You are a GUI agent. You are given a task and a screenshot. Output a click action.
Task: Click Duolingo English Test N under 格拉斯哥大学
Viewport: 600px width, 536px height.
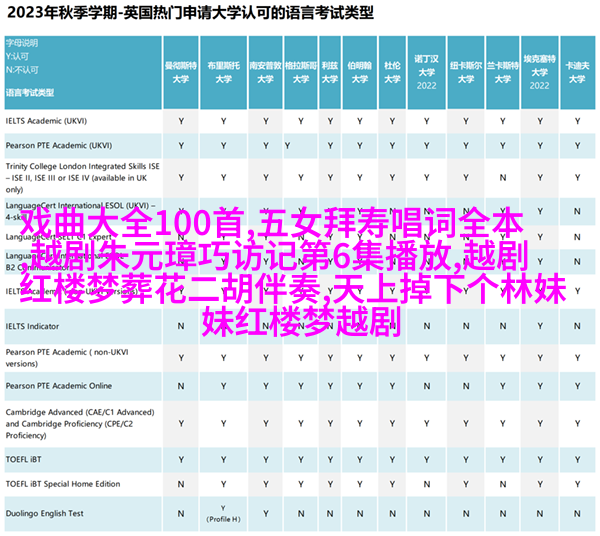click(301, 514)
